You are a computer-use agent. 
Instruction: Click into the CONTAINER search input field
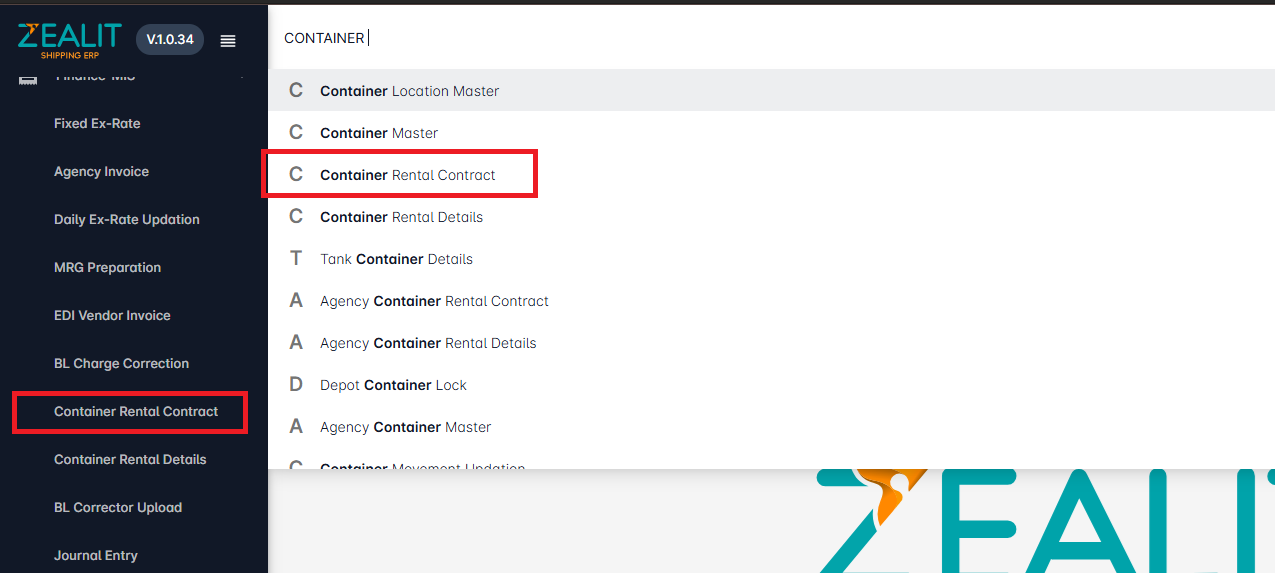771,38
